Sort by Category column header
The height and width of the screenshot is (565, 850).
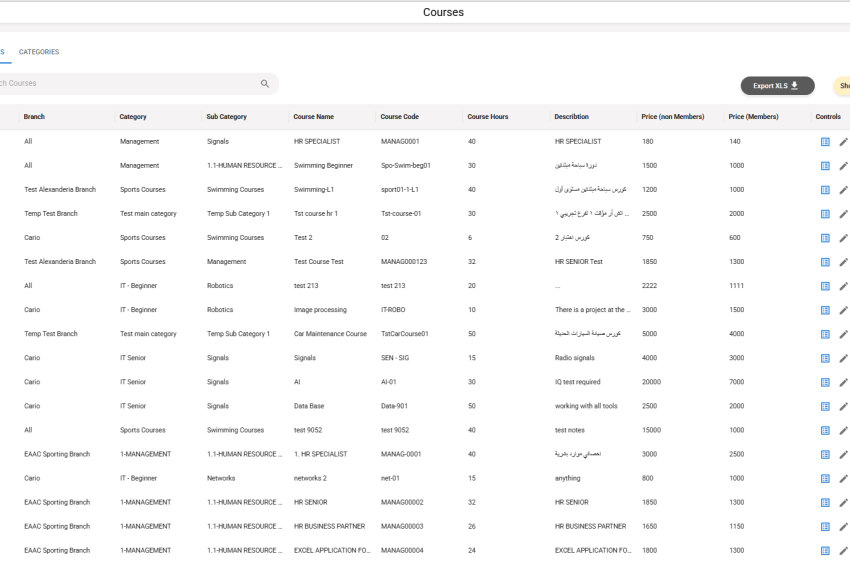pyautogui.click(x=133, y=117)
